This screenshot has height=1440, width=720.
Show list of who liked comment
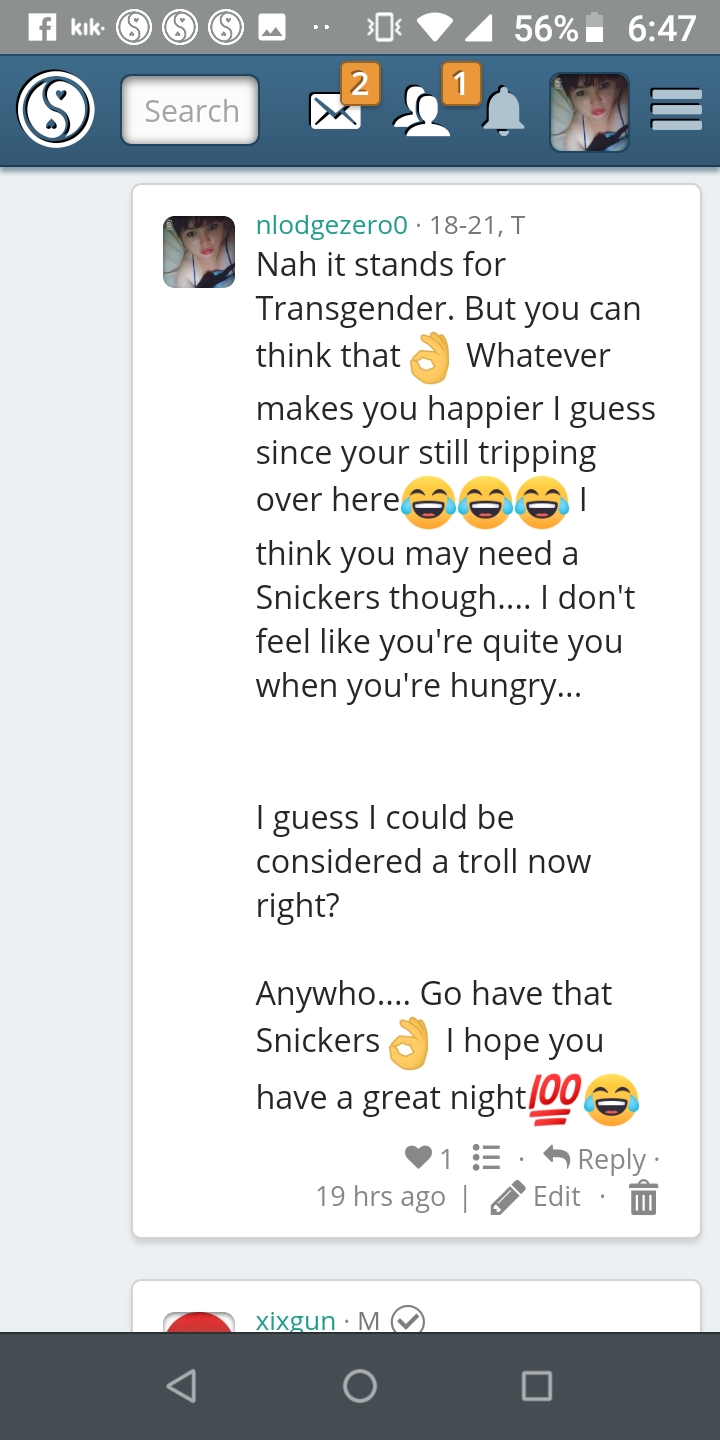coord(486,1158)
